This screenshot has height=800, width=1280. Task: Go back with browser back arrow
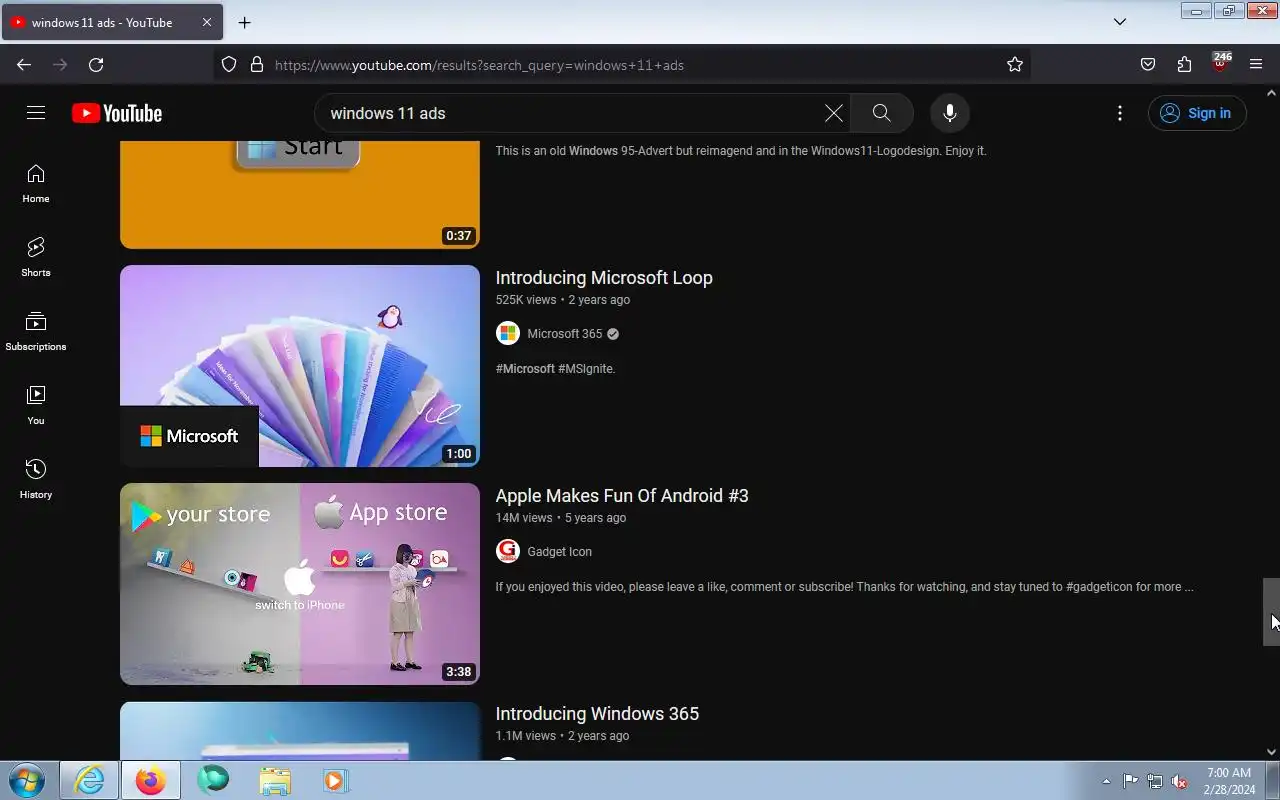[x=24, y=65]
